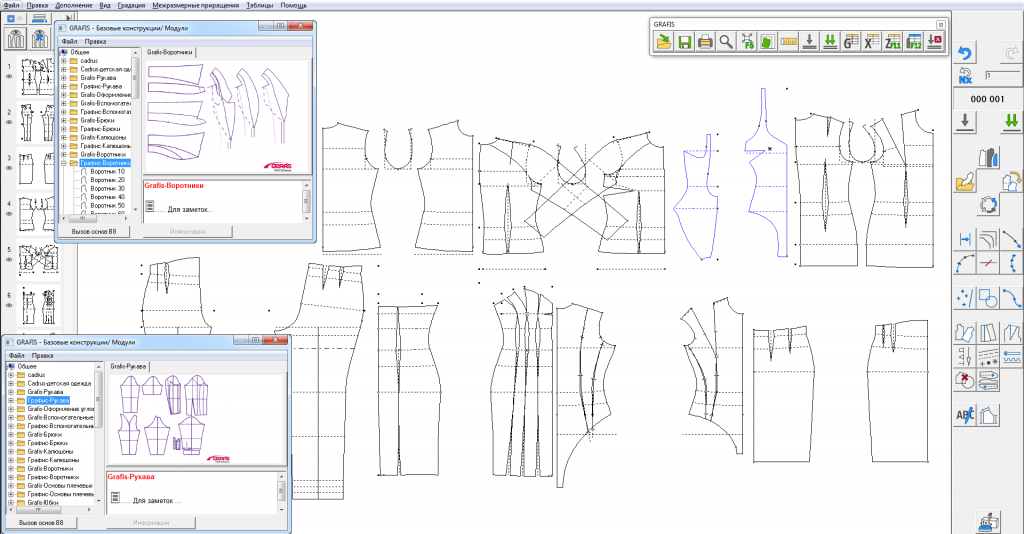Toggle eye visibility for pattern piece 1

8,77
